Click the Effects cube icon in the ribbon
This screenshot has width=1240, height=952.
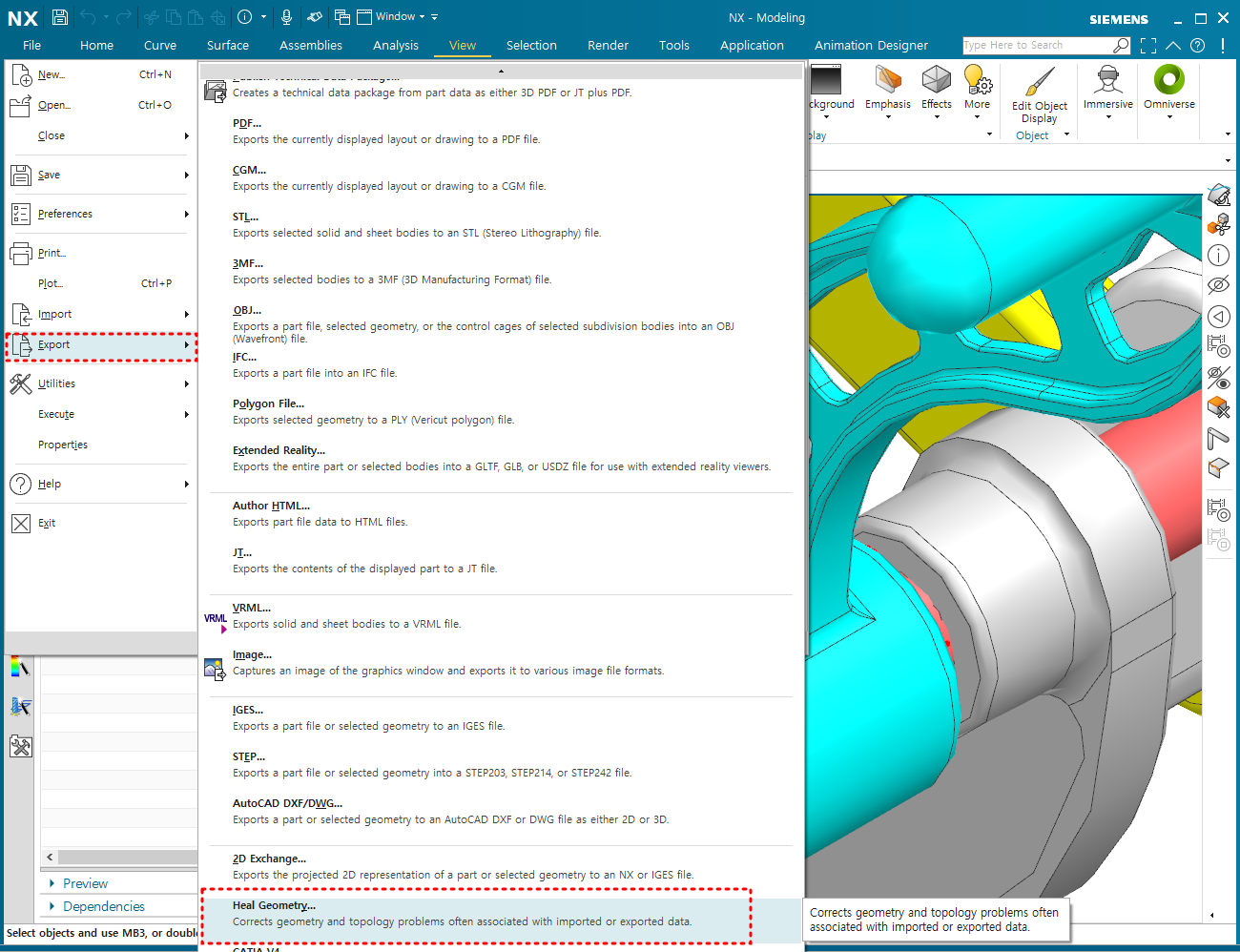coord(937,79)
